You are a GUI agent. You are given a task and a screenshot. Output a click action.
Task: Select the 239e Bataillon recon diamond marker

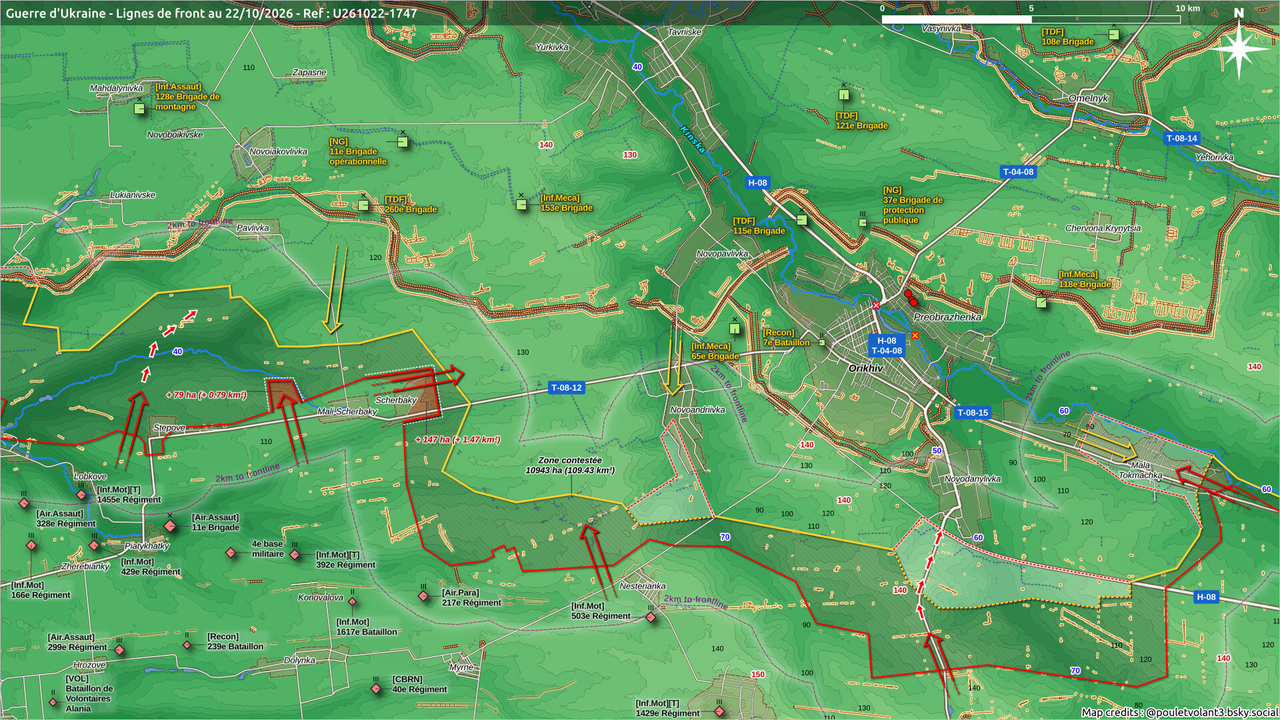click(x=187, y=645)
